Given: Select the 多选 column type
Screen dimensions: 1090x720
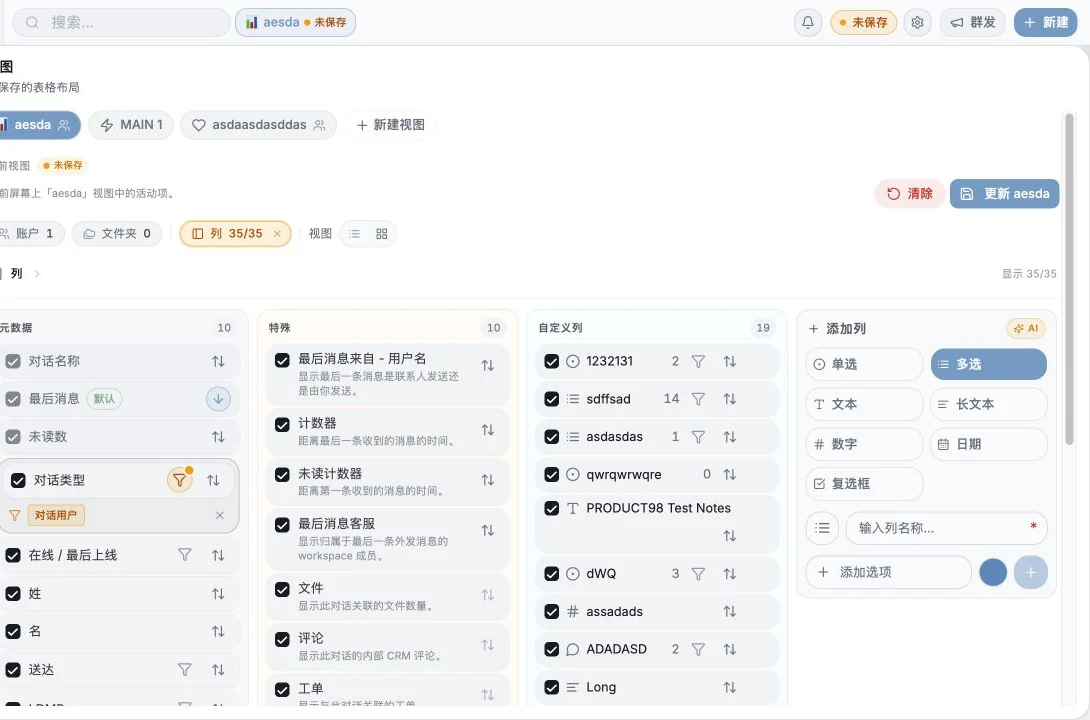Looking at the screenshot, I should click(x=989, y=364).
